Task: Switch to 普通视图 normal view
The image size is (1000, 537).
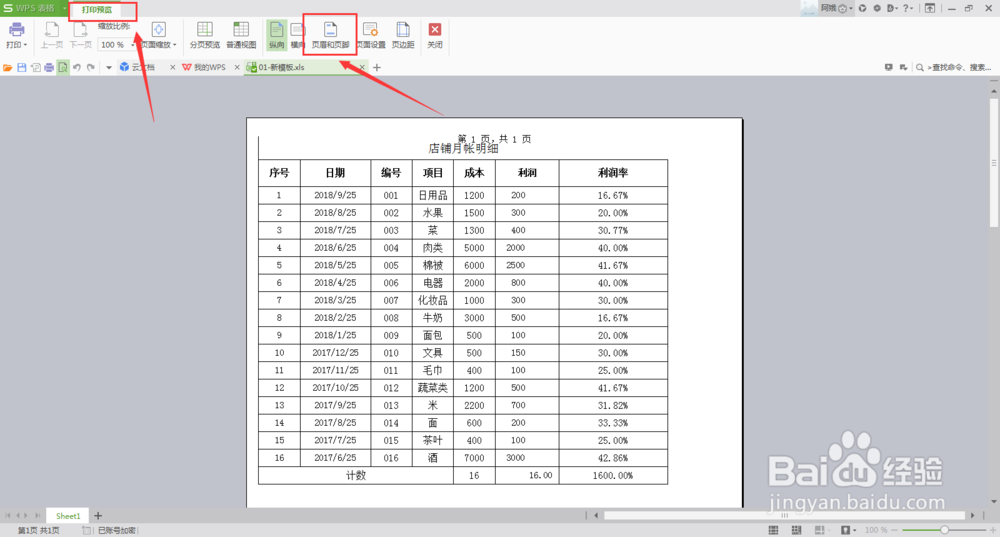Action: (x=241, y=34)
